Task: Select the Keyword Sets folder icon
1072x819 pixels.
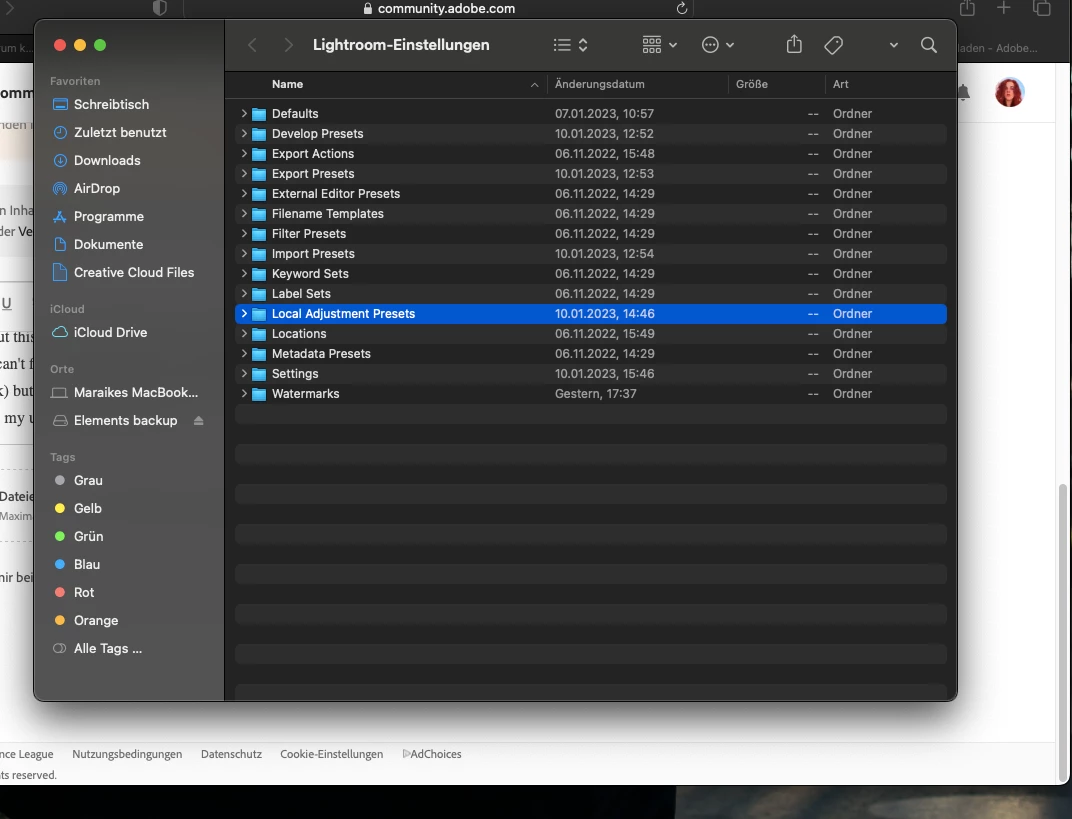Action: 258,273
